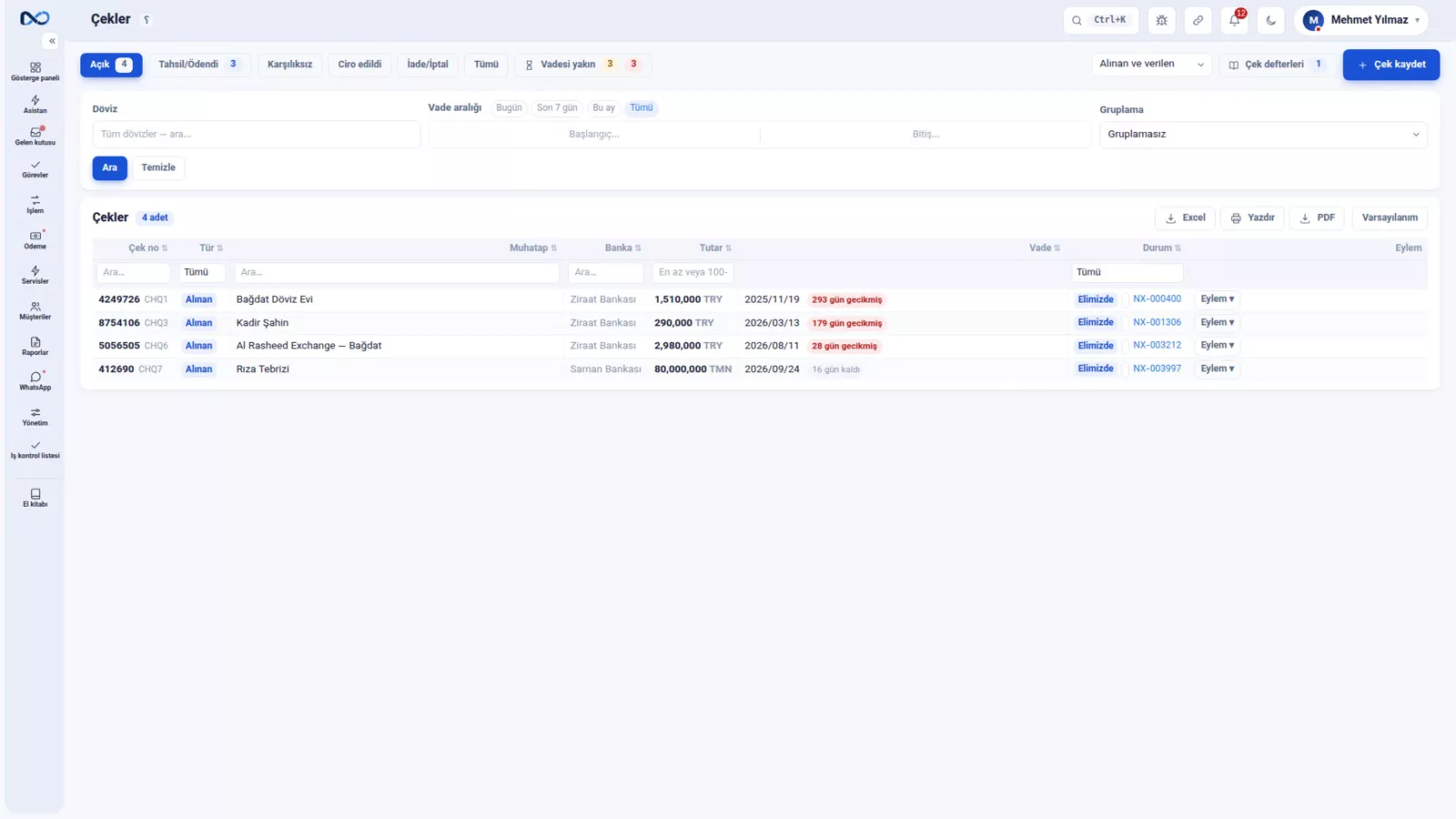Open link NX-000400
1456x819 pixels.
pyautogui.click(x=1157, y=298)
